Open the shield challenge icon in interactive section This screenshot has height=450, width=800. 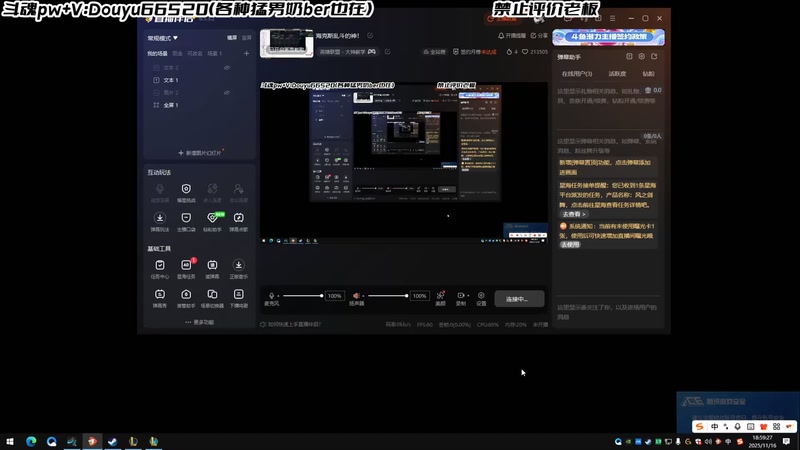[x=186, y=189]
